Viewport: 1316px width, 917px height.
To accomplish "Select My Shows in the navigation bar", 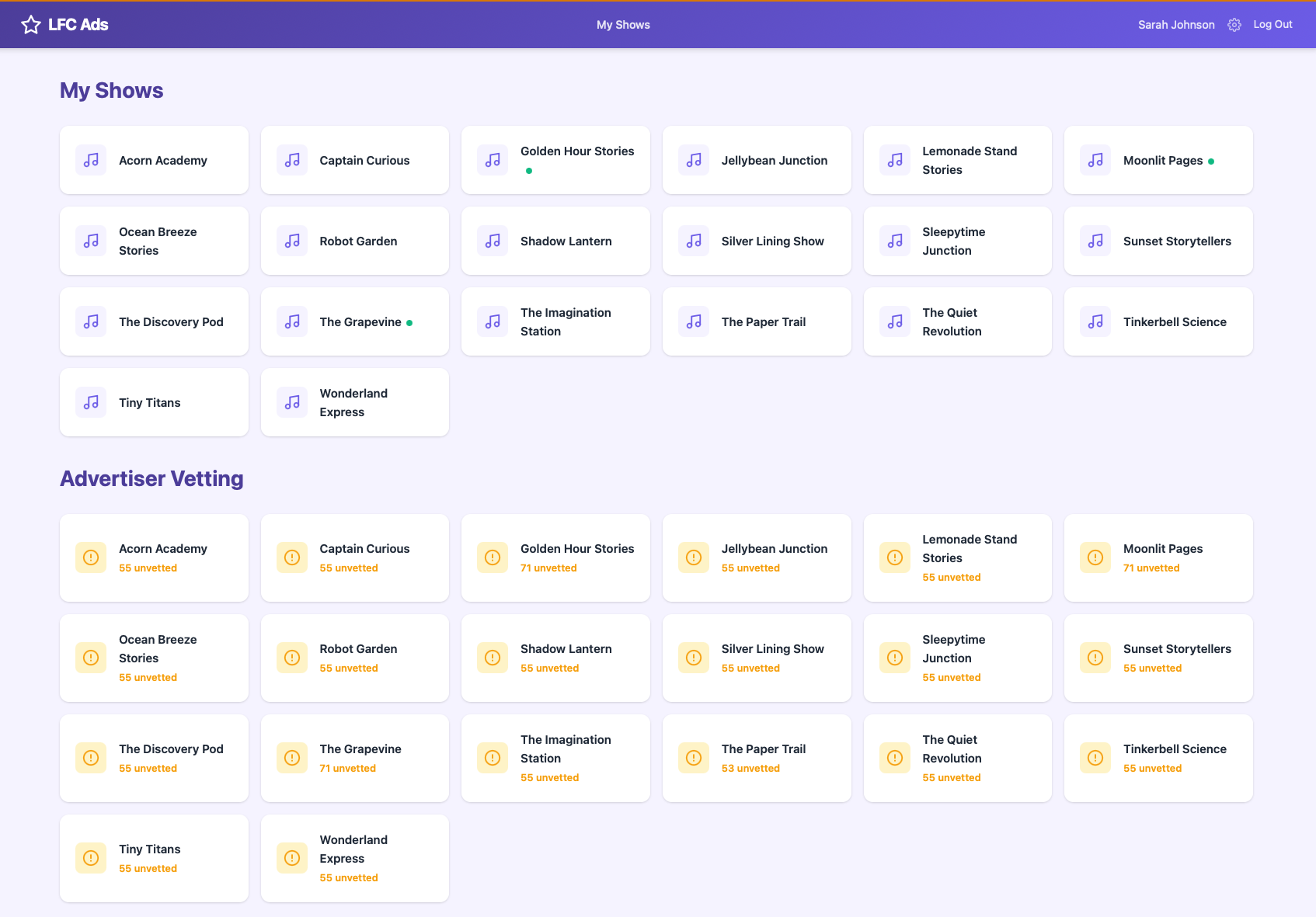I will [623, 24].
